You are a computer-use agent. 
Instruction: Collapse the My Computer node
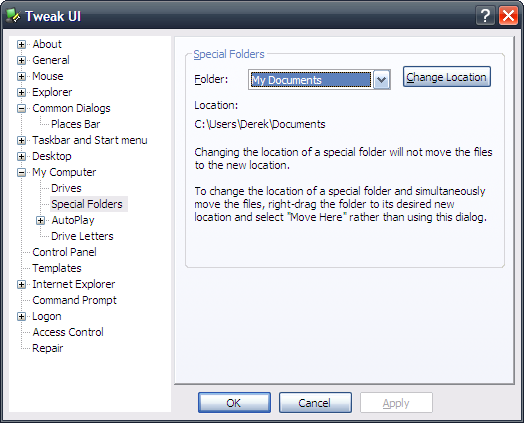click(21, 172)
